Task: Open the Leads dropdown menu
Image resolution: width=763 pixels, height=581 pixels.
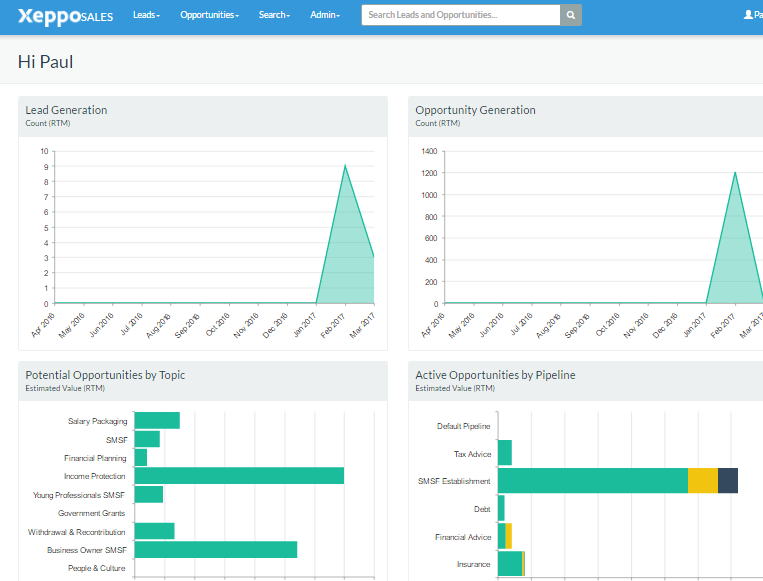Action: coord(146,15)
